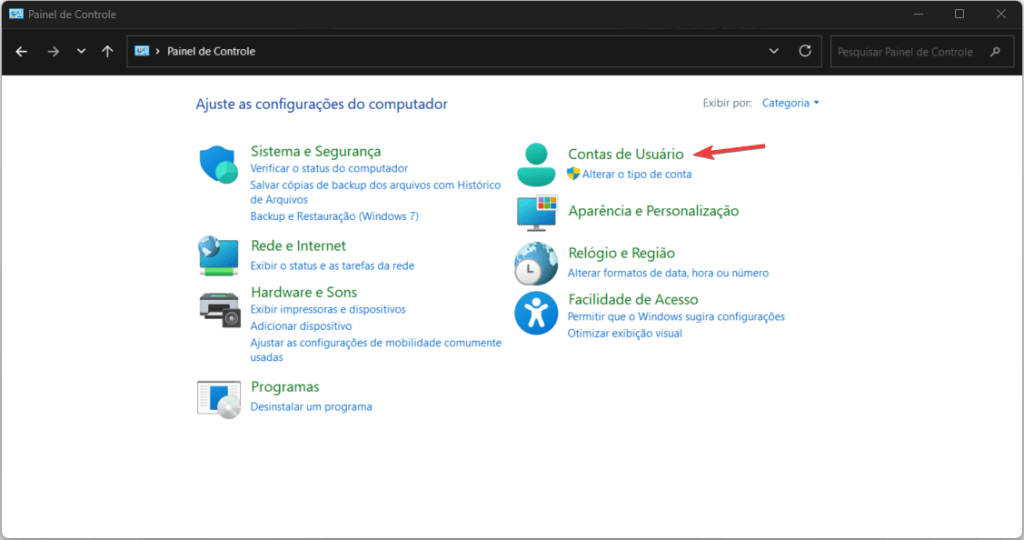1024x540 pixels.
Task: Click the Aparência e Personalização monitor icon
Action: [537, 212]
